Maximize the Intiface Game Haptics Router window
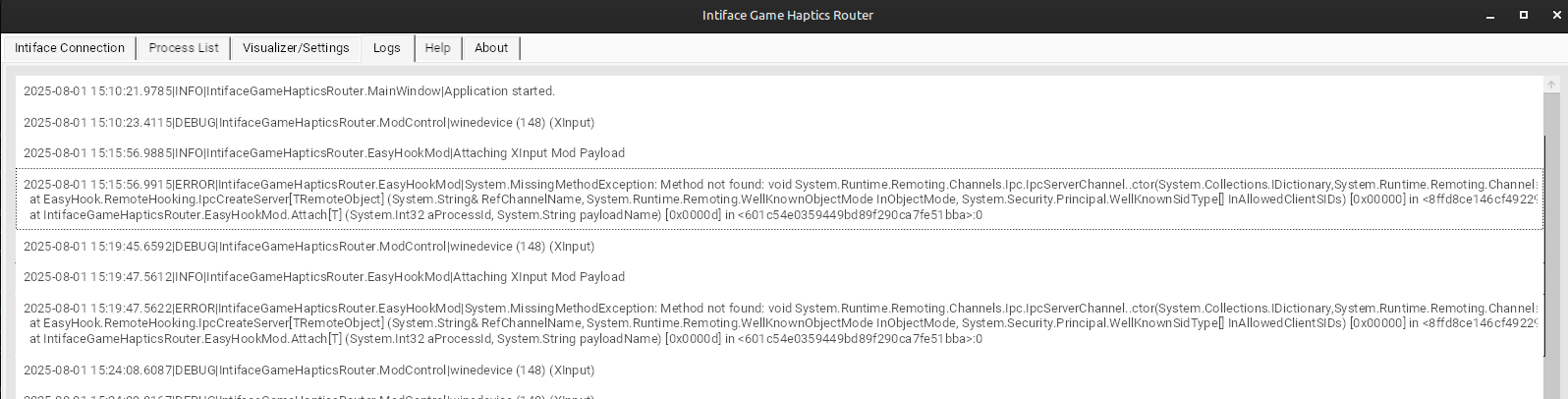The height and width of the screenshot is (399, 1568). click(1524, 15)
